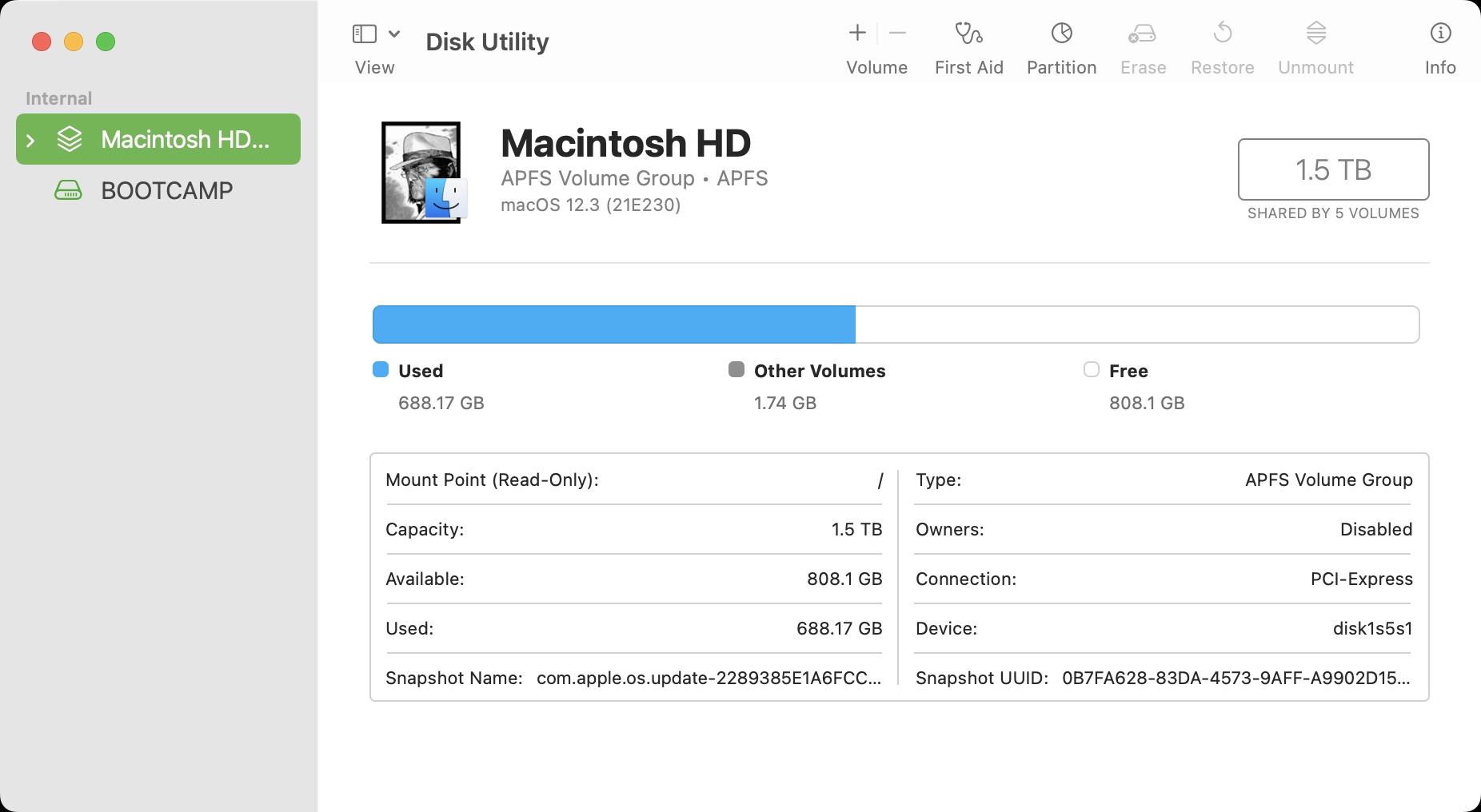The height and width of the screenshot is (812, 1481).
Task: Close the Disk Utility window
Action: coord(42,42)
